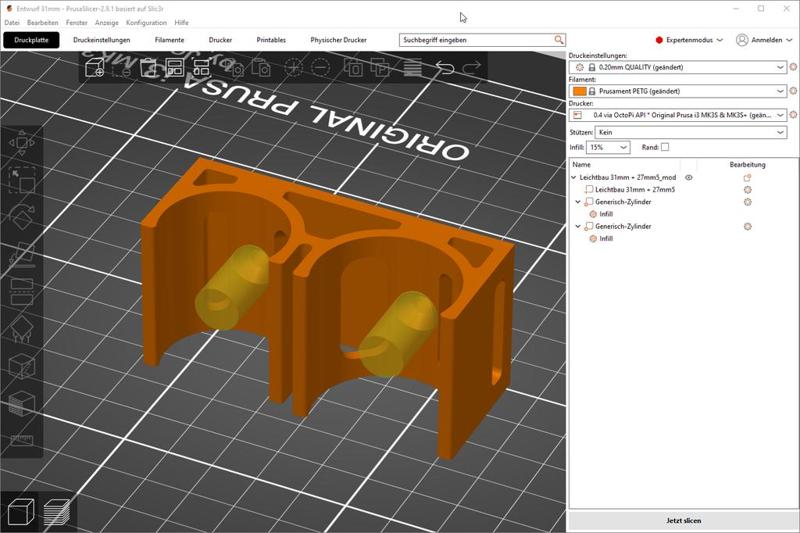
Task: Select the plain cube tool in left toolbar
Action: [x=21, y=366]
